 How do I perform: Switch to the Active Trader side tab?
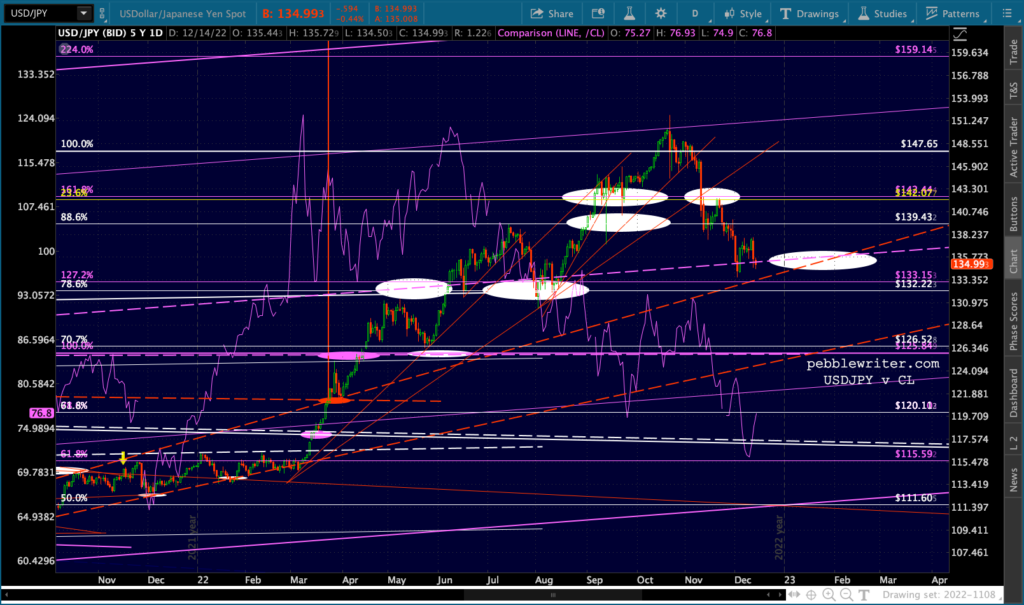point(1014,146)
